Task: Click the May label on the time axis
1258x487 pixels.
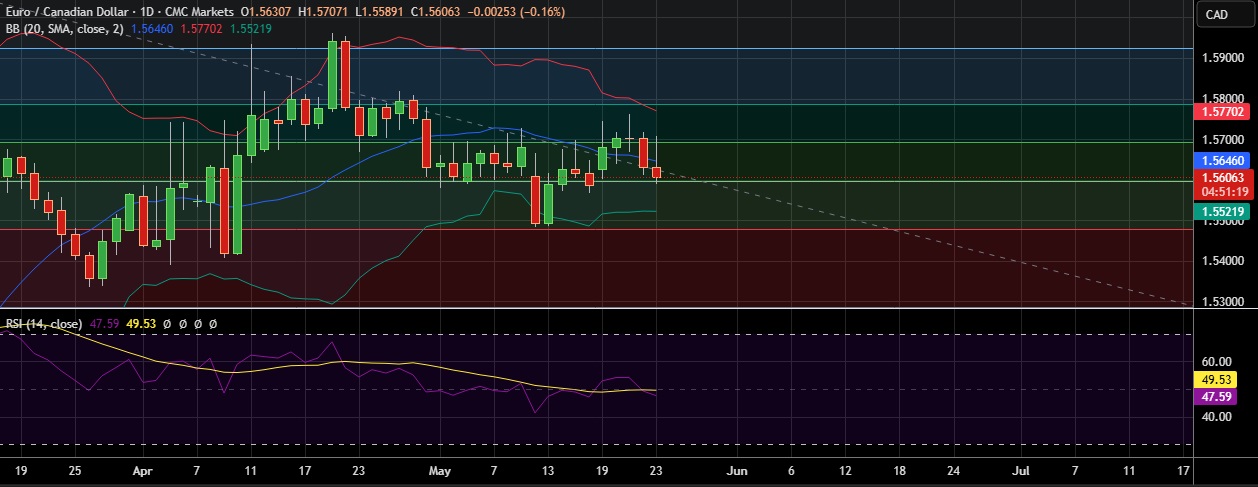Action: 441,469
